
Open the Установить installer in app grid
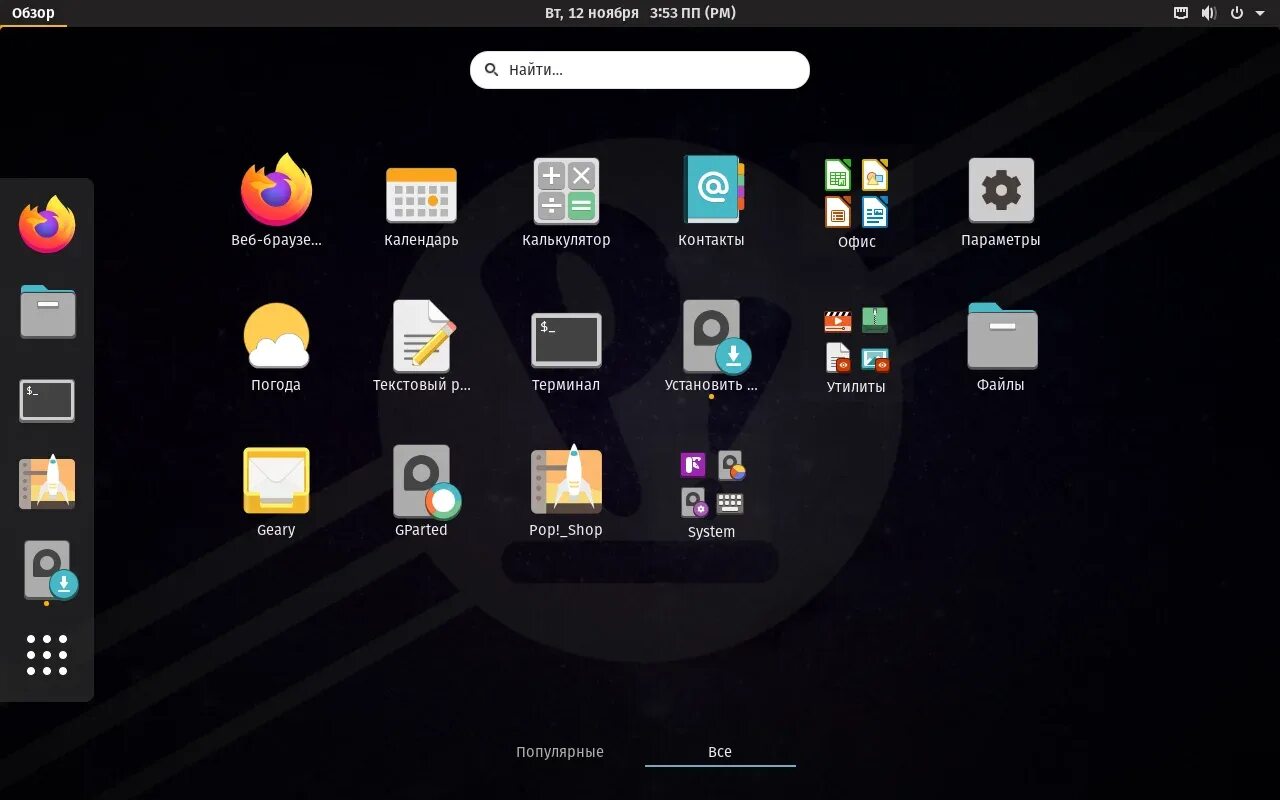(711, 345)
